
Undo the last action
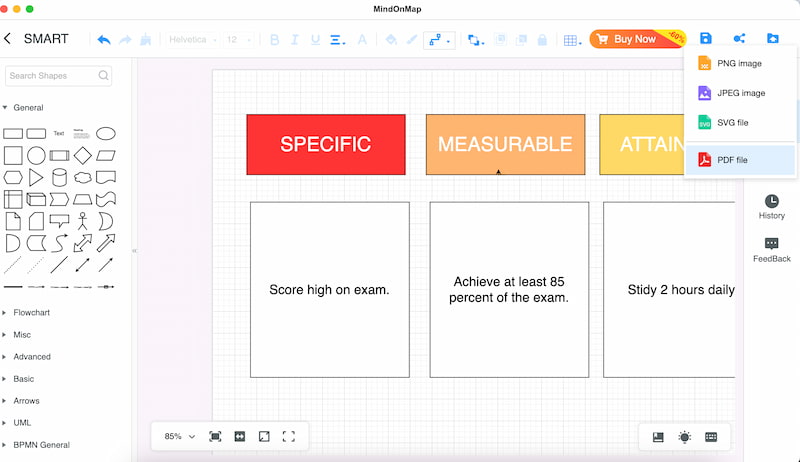(104, 39)
